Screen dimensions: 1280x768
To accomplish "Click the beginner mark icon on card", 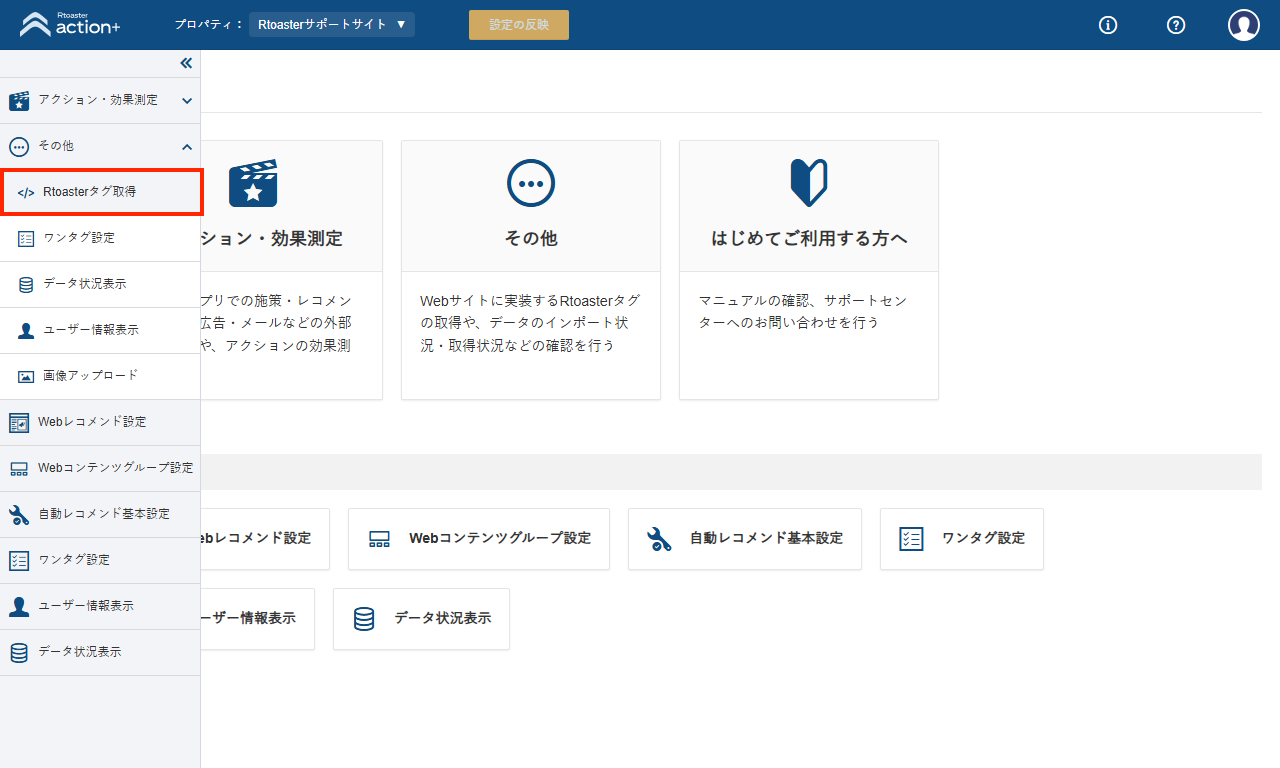I will tap(809, 183).
